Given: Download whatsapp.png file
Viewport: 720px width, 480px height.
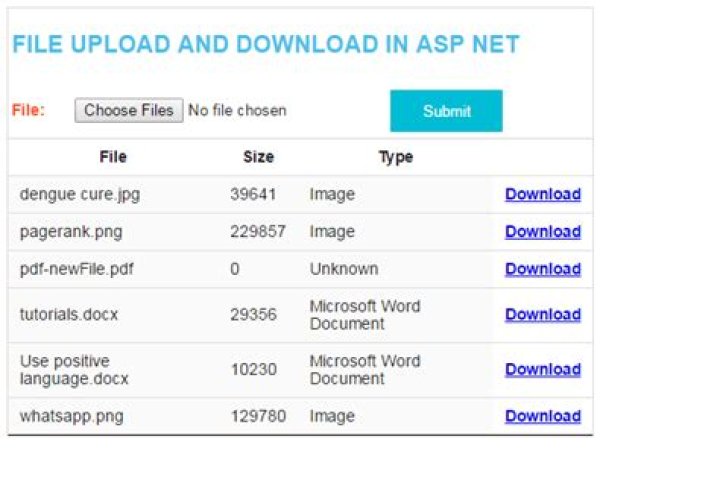Looking at the screenshot, I should tap(543, 416).
